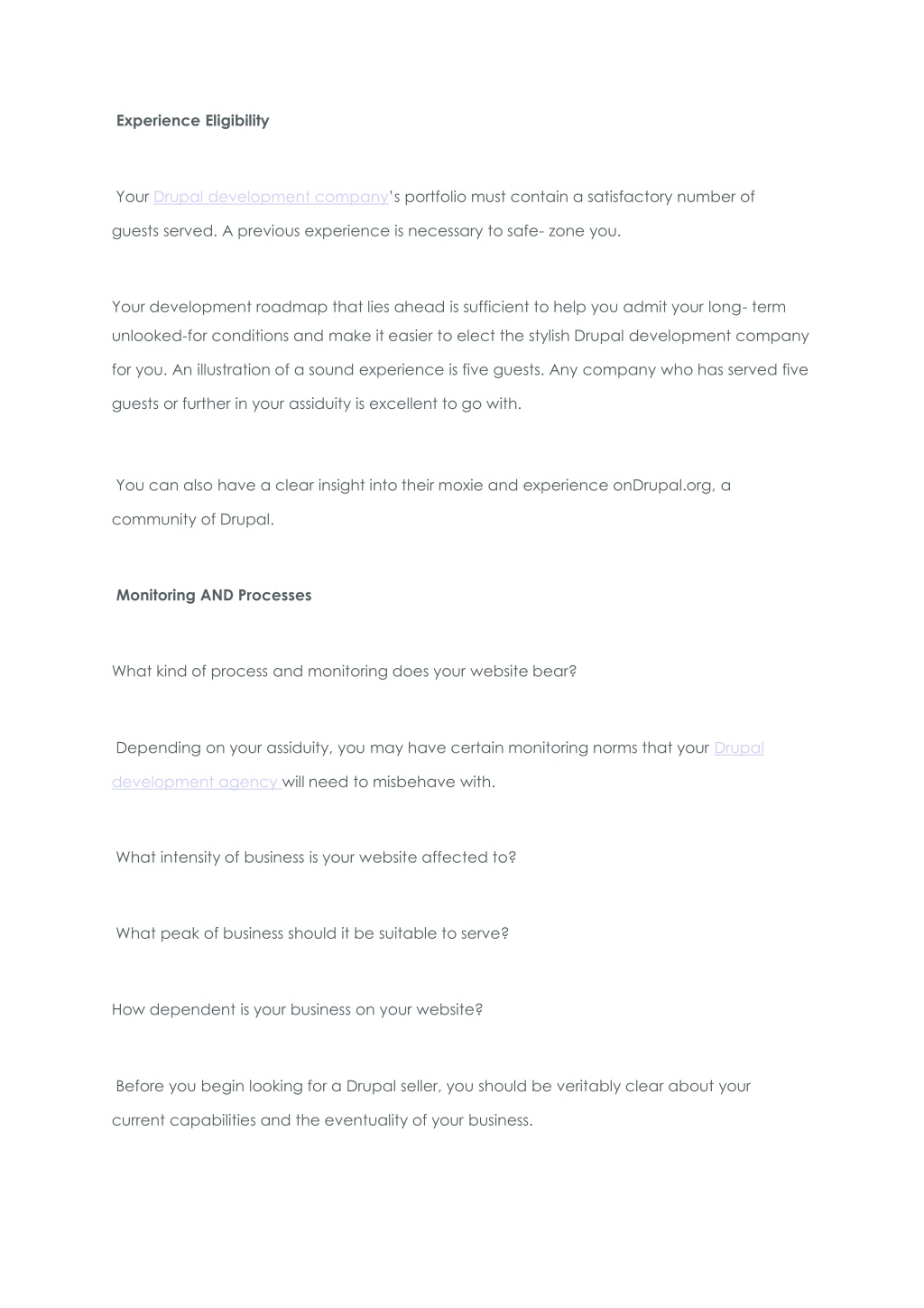Open the "Drupal development company" hyperlink
The width and height of the screenshot is (924, 1308).
271,197
